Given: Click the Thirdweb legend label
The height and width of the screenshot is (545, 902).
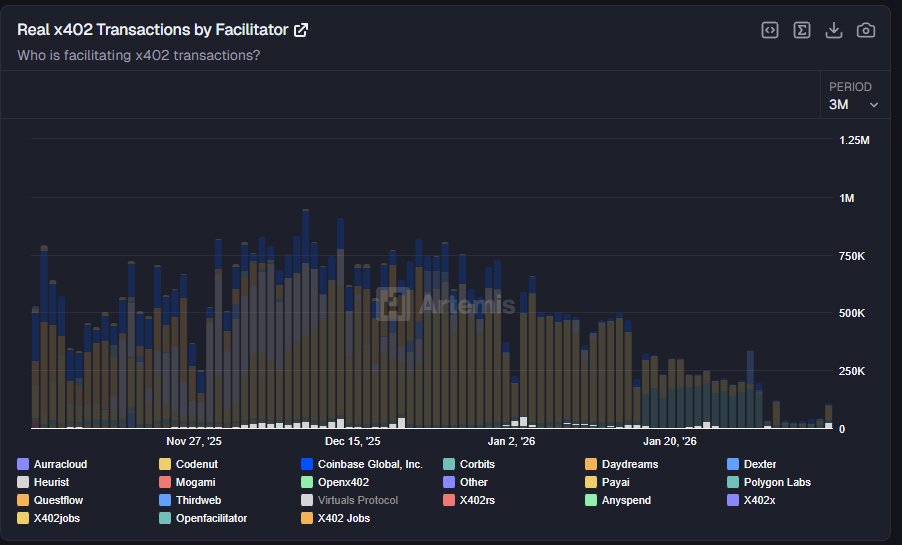Looking at the screenshot, I should (x=198, y=500).
